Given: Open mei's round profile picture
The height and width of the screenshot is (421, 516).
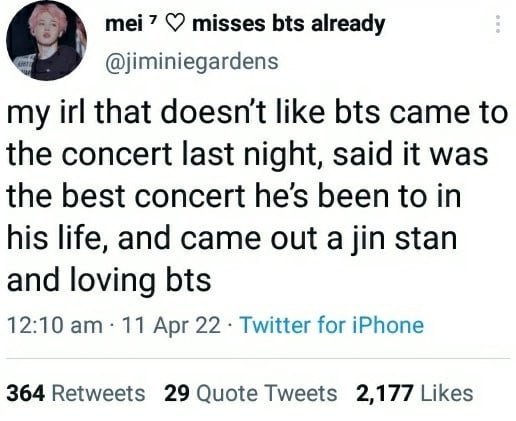Looking at the screenshot, I should (46, 40).
